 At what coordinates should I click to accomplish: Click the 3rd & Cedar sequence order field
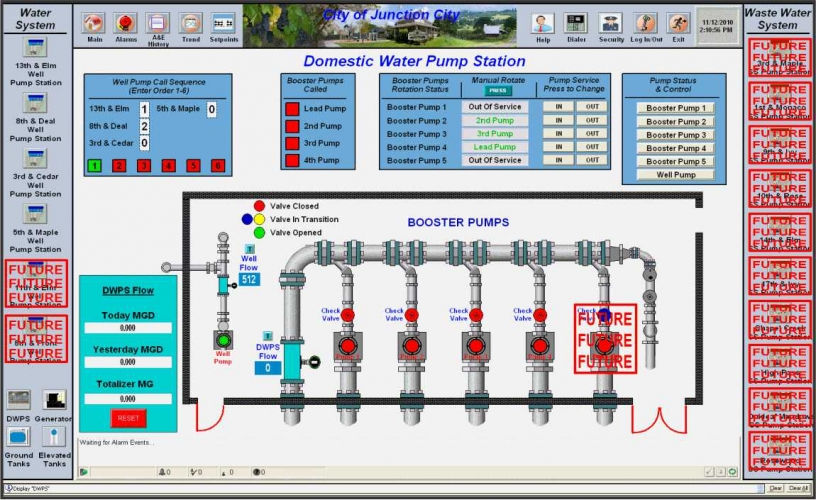click(x=144, y=143)
